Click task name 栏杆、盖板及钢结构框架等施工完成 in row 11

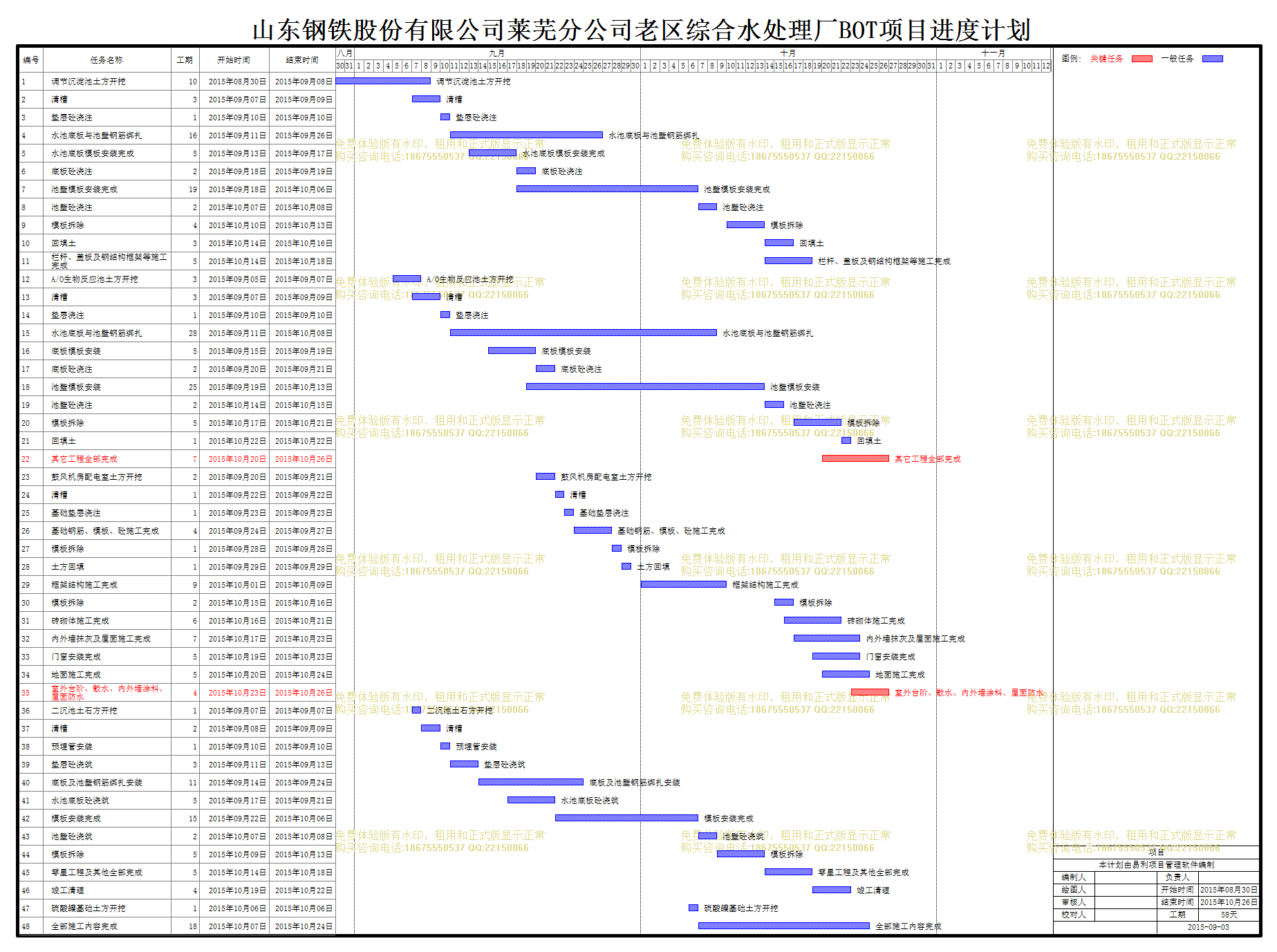[109, 261]
